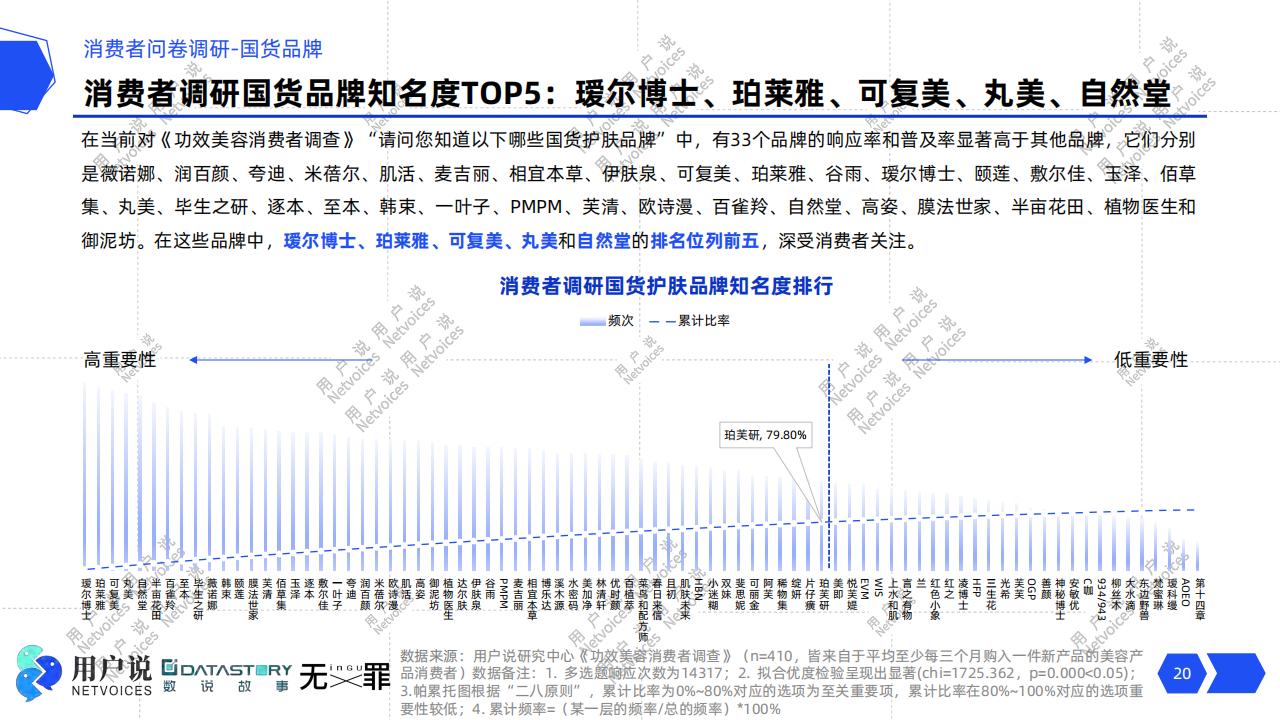1280x720 pixels.
Task: Click the 半亩花田 axis label
Action: point(156,600)
